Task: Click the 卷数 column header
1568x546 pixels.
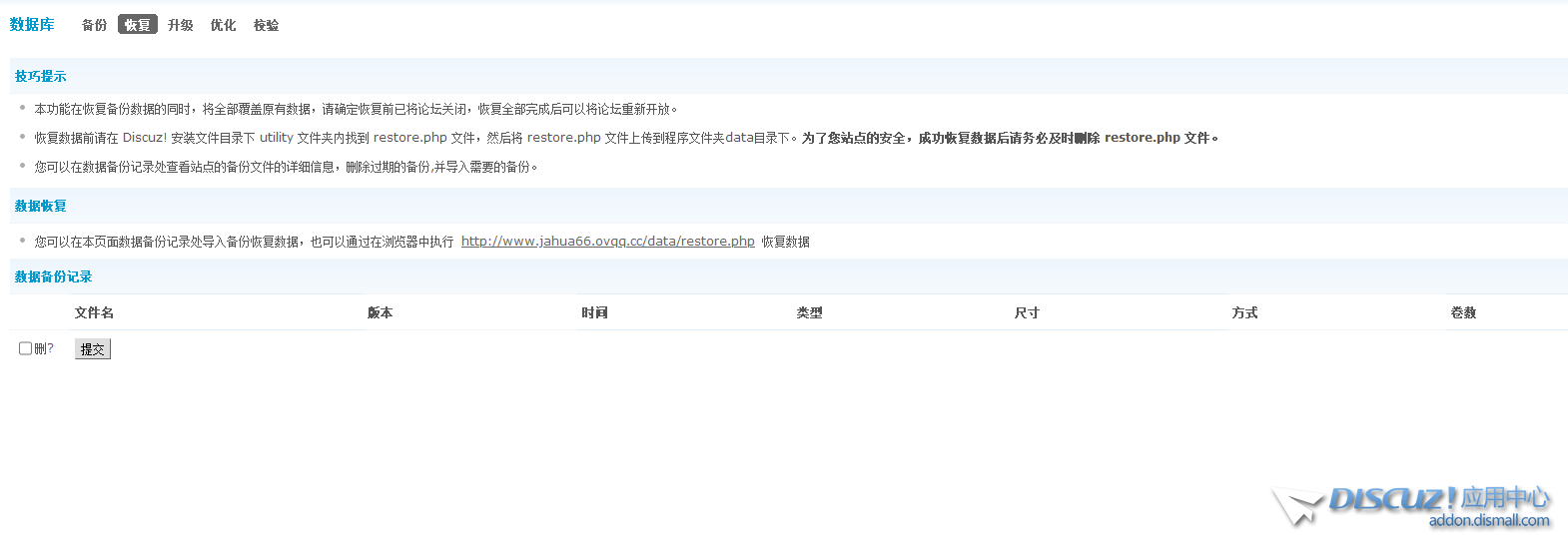Action: point(1463,312)
